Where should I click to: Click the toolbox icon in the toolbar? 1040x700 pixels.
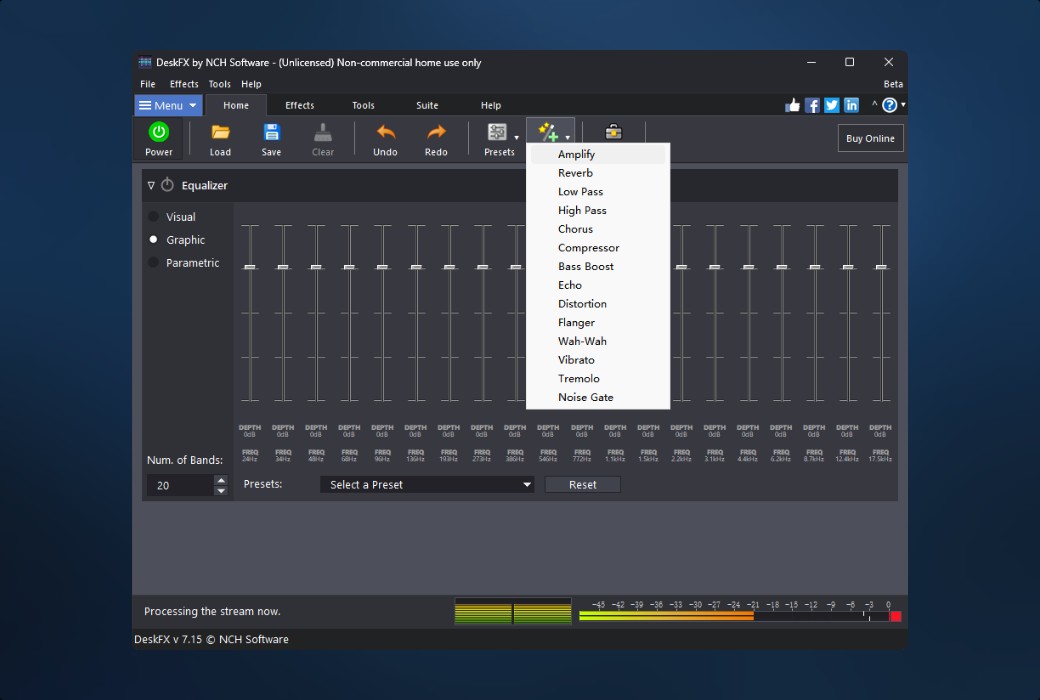[x=612, y=130]
